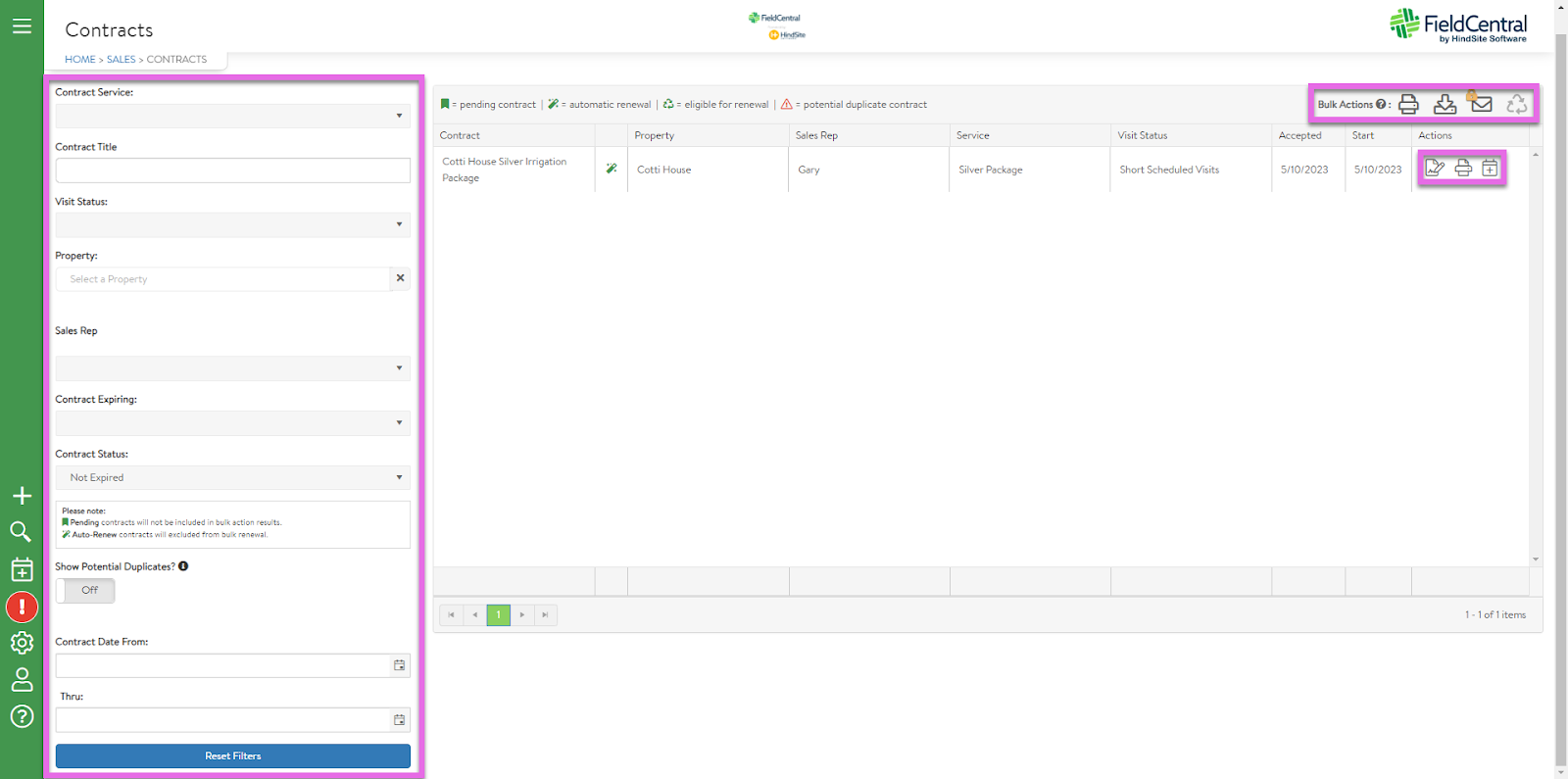
Task: Click the Contract Date From field
Action: pos(222,665)
